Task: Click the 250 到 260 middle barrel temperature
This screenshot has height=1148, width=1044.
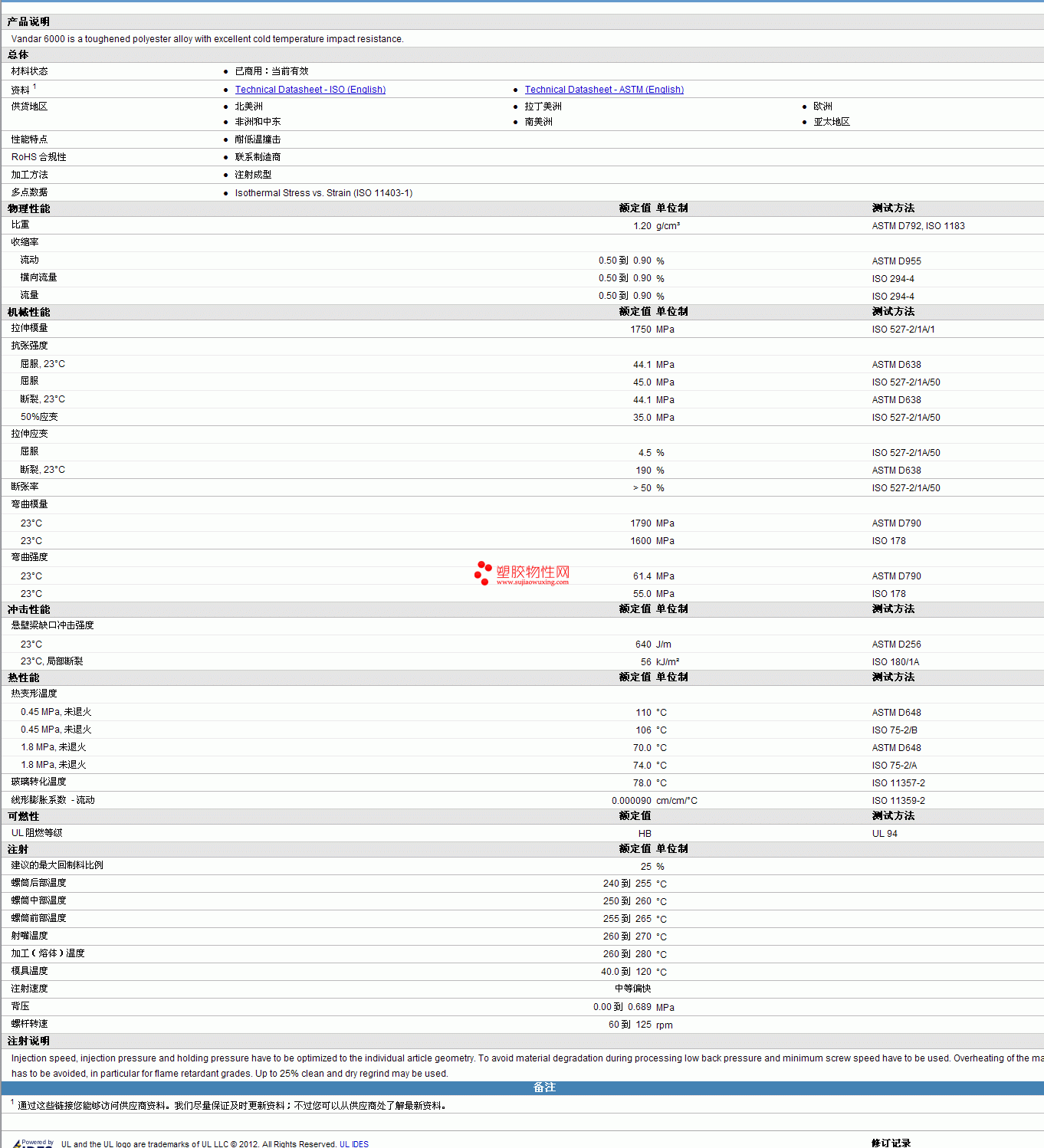Action: pos(627,902)
